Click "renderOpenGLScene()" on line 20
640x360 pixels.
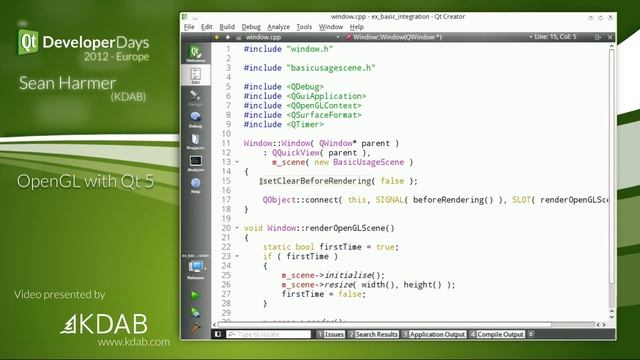[x=350, y=228]
